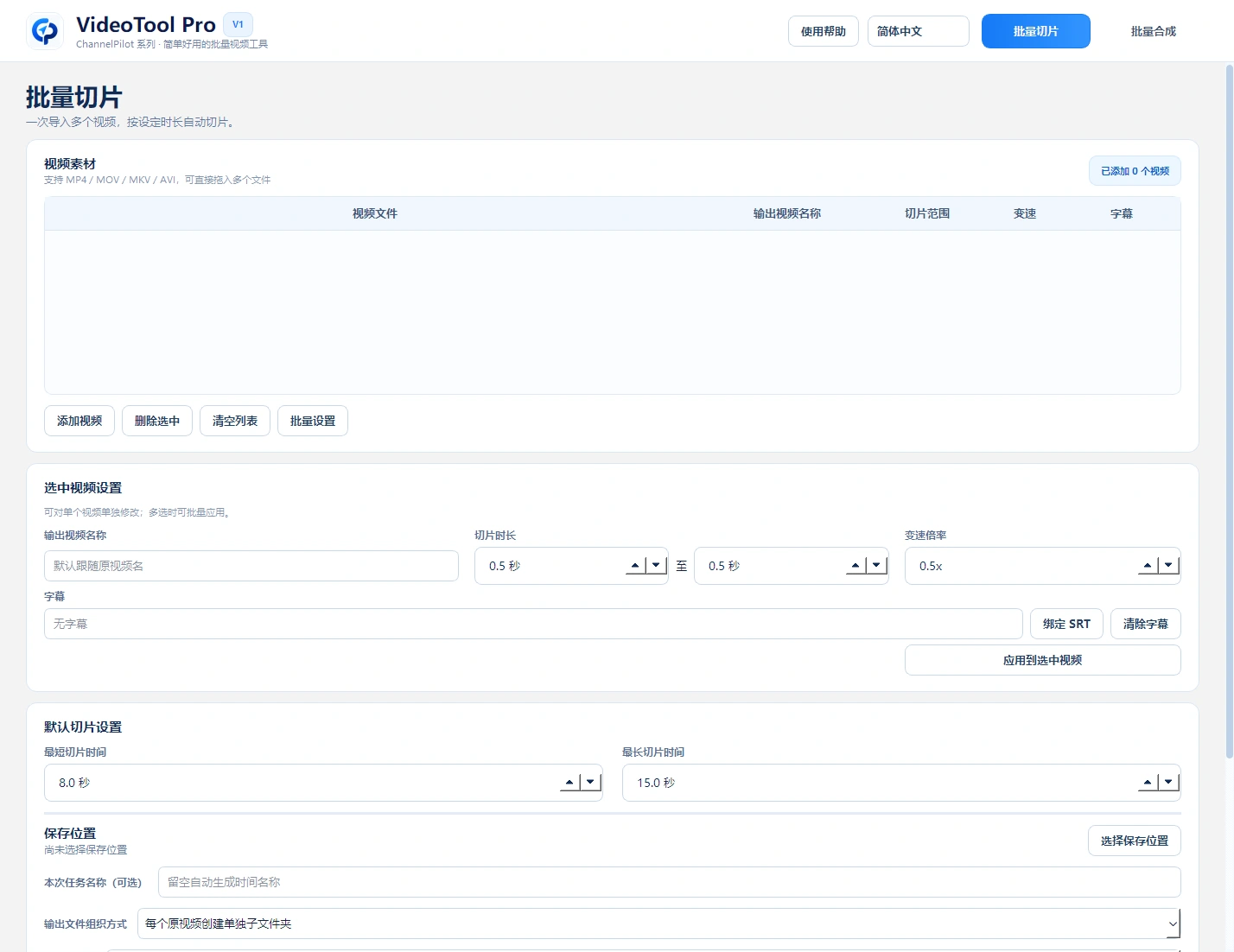Click the VideoTool Pro logo icon

pyautogui.click(x=45, y=32)
